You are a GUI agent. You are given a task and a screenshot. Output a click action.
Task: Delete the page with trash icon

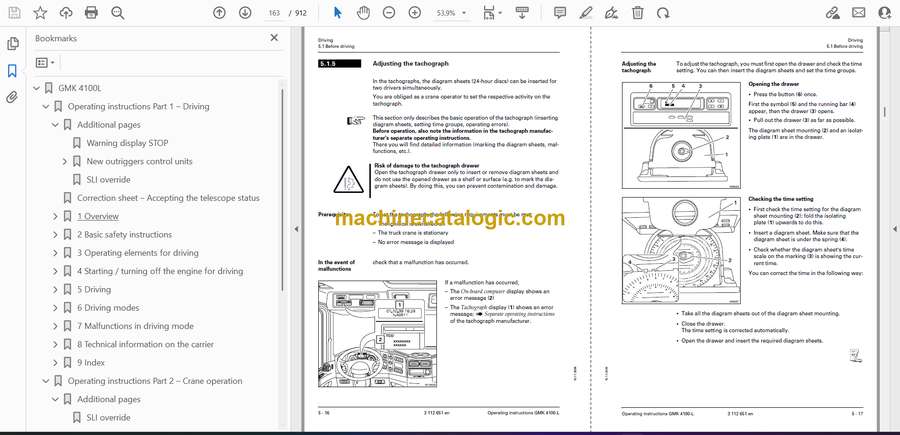(x=638, y=13)
